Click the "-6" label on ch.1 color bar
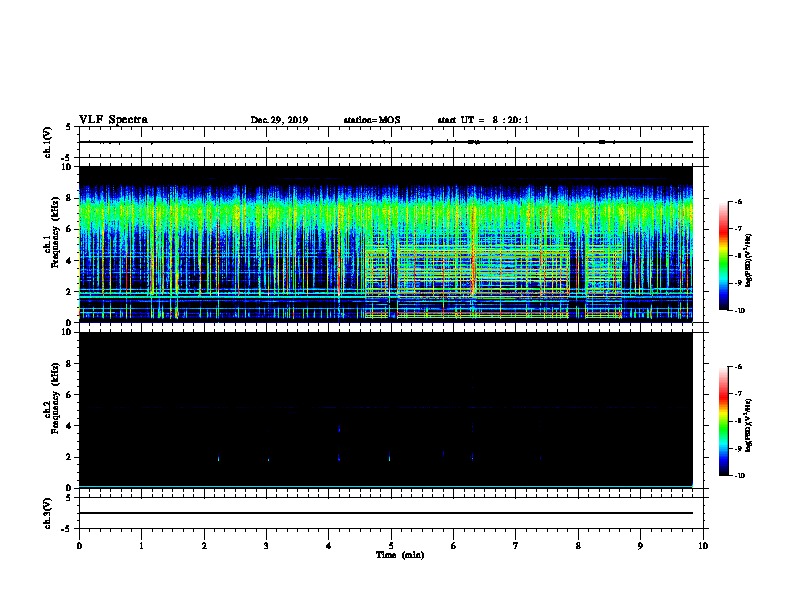This screenshot has height=612, width=792. pos(738,202)
